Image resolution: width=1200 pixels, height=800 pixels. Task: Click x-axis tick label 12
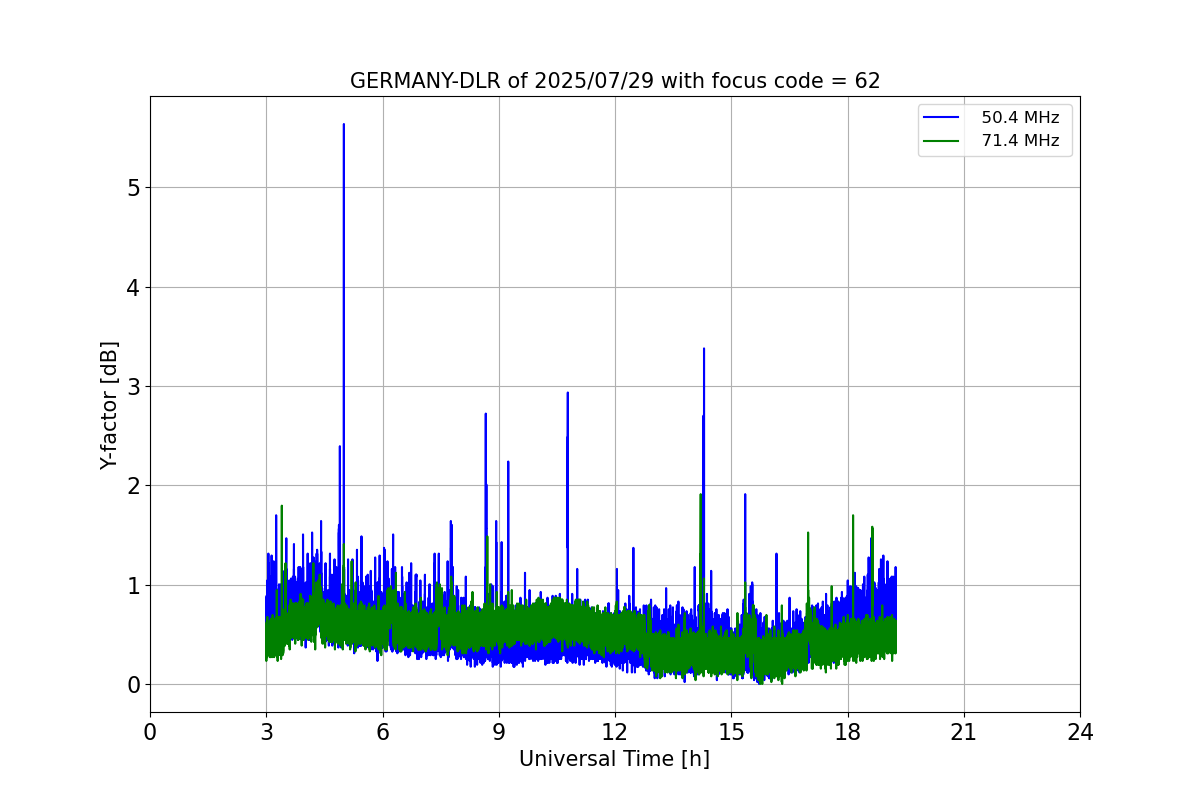[x=615, y=732]
